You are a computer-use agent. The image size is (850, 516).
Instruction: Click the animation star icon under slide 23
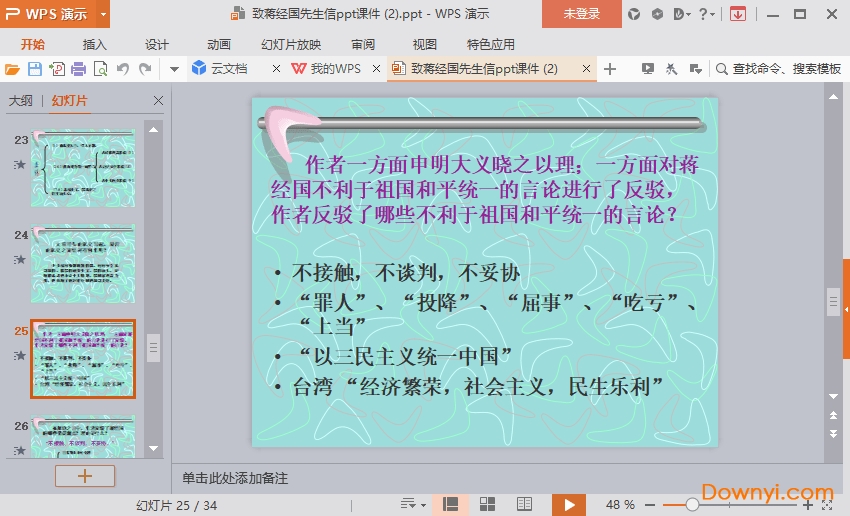[x=20, y=164]
